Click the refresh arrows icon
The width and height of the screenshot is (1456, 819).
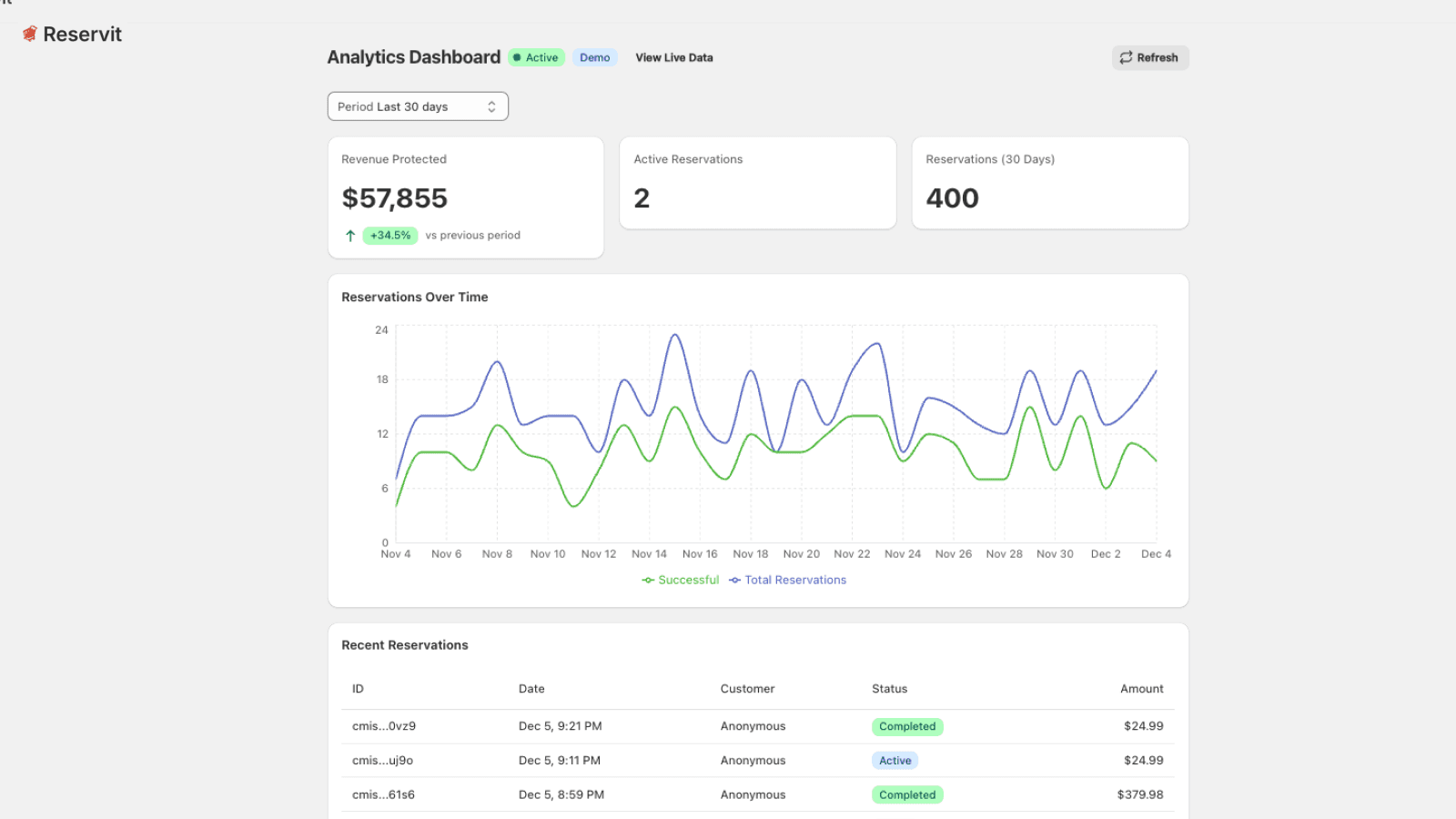tap(1126, 57)
